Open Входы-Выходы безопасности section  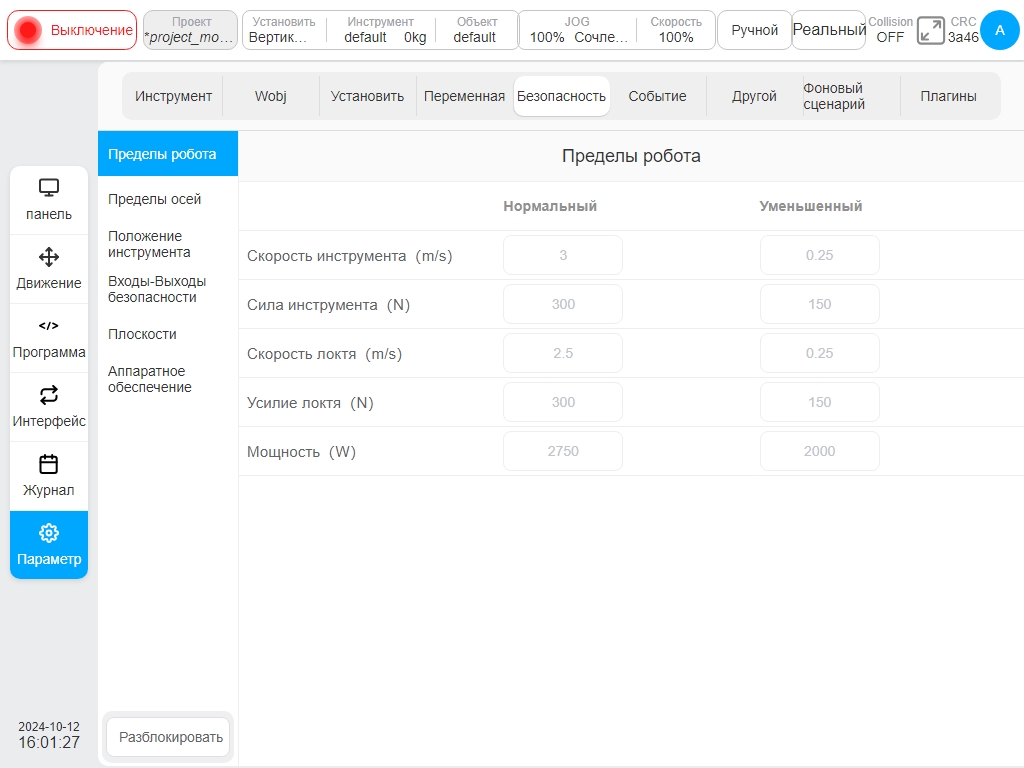168,289
